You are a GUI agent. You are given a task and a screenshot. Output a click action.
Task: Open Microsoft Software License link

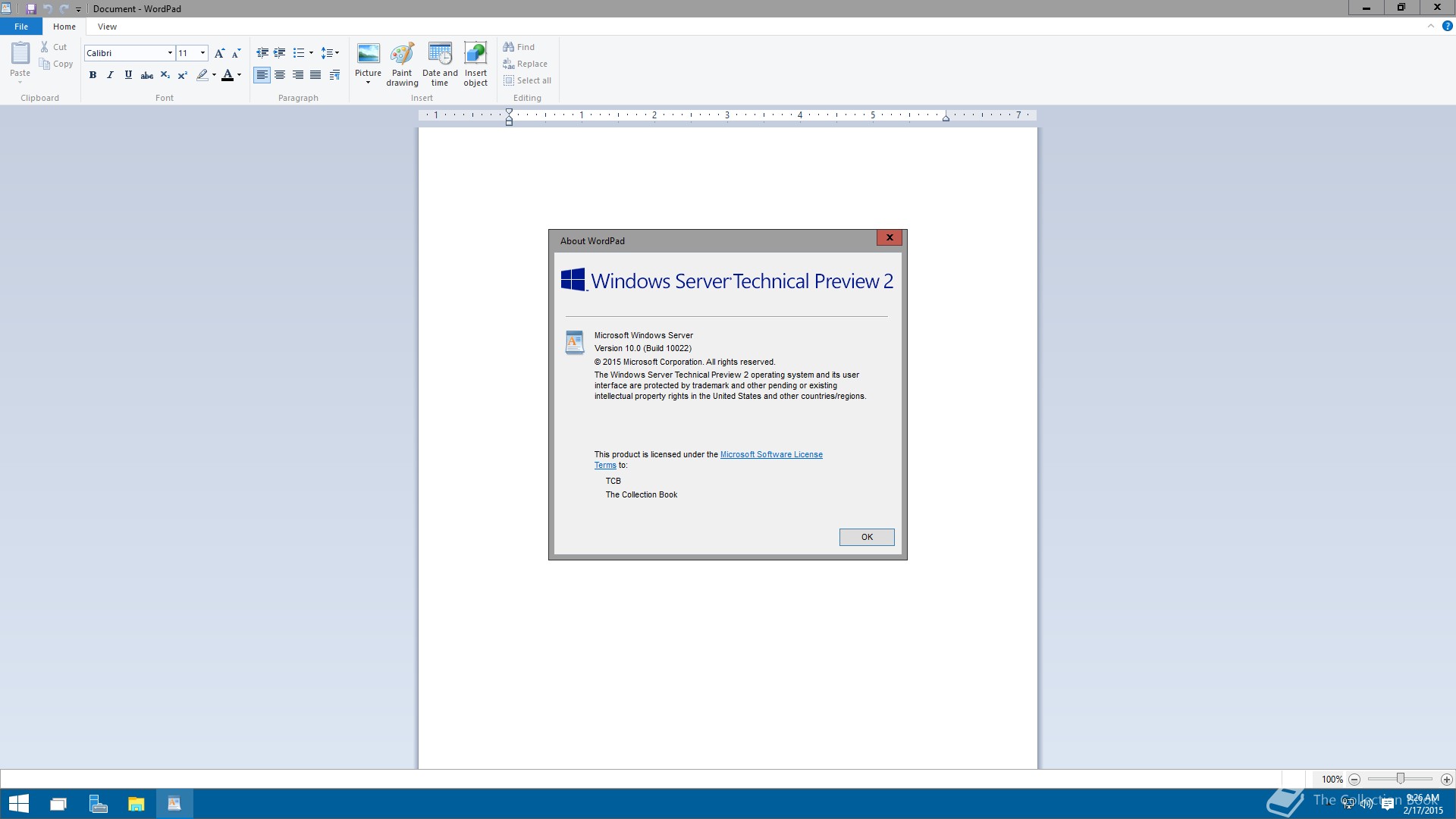(x=771, y=454)
